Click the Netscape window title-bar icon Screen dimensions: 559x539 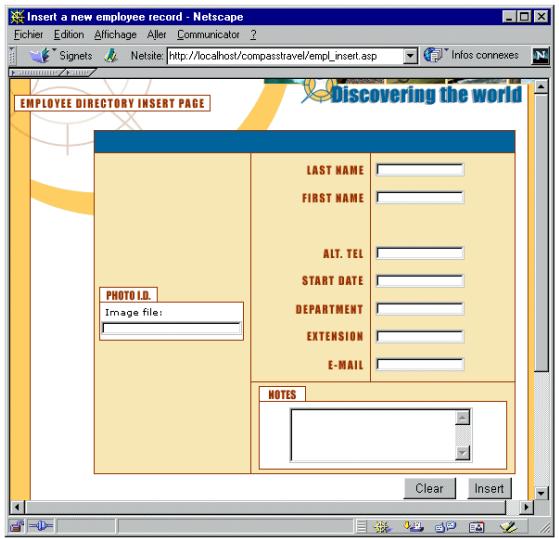coord(17,17)
